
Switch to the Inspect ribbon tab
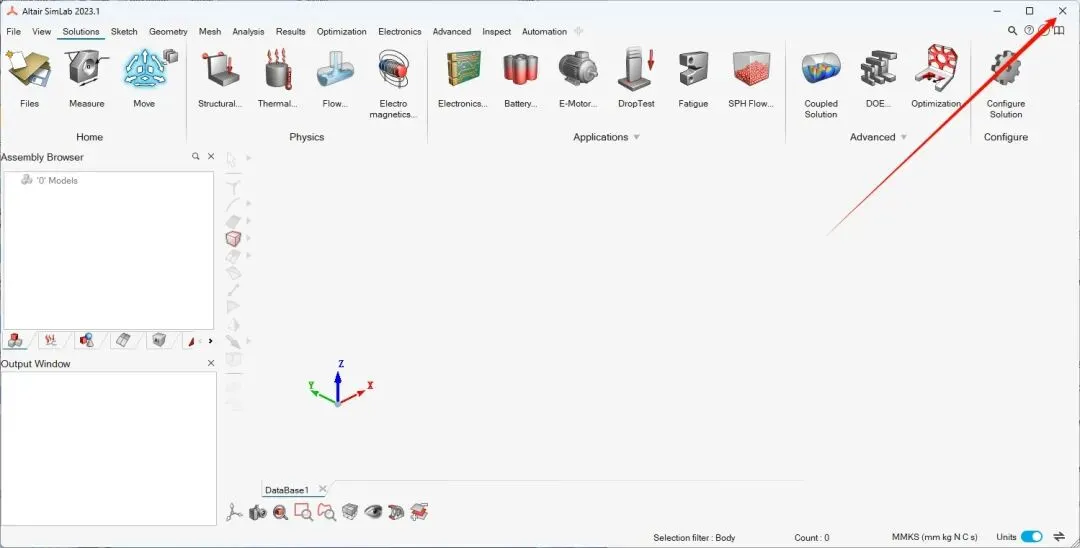click(497, 32)
